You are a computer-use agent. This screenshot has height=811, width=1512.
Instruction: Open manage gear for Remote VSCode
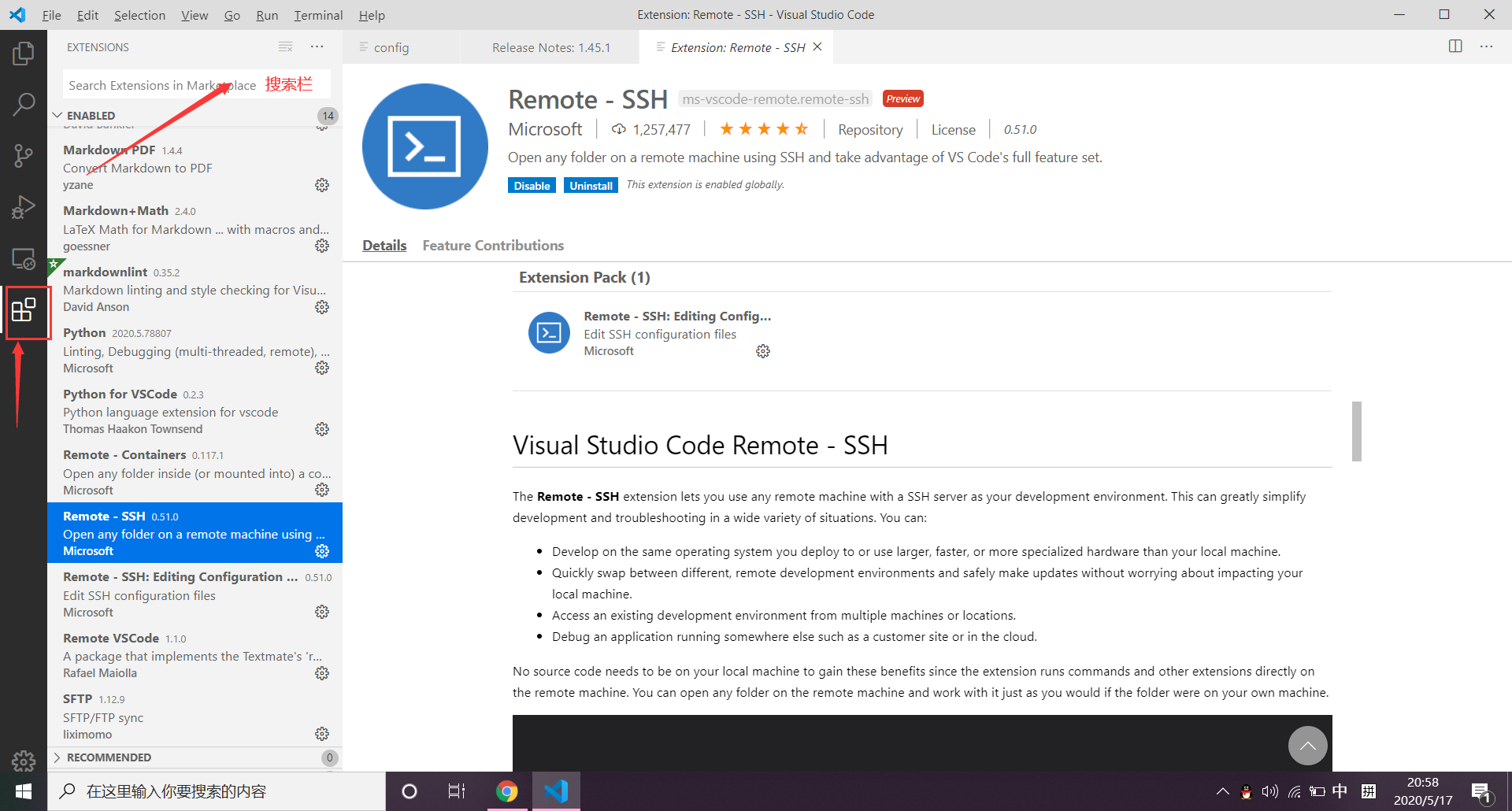point(322,673)
